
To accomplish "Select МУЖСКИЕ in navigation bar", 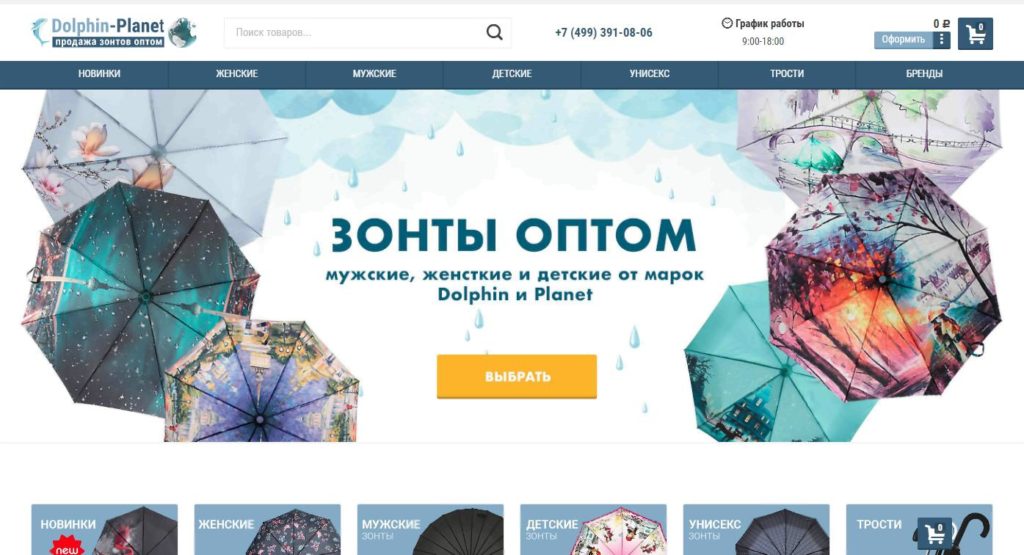I will (374, 74).
